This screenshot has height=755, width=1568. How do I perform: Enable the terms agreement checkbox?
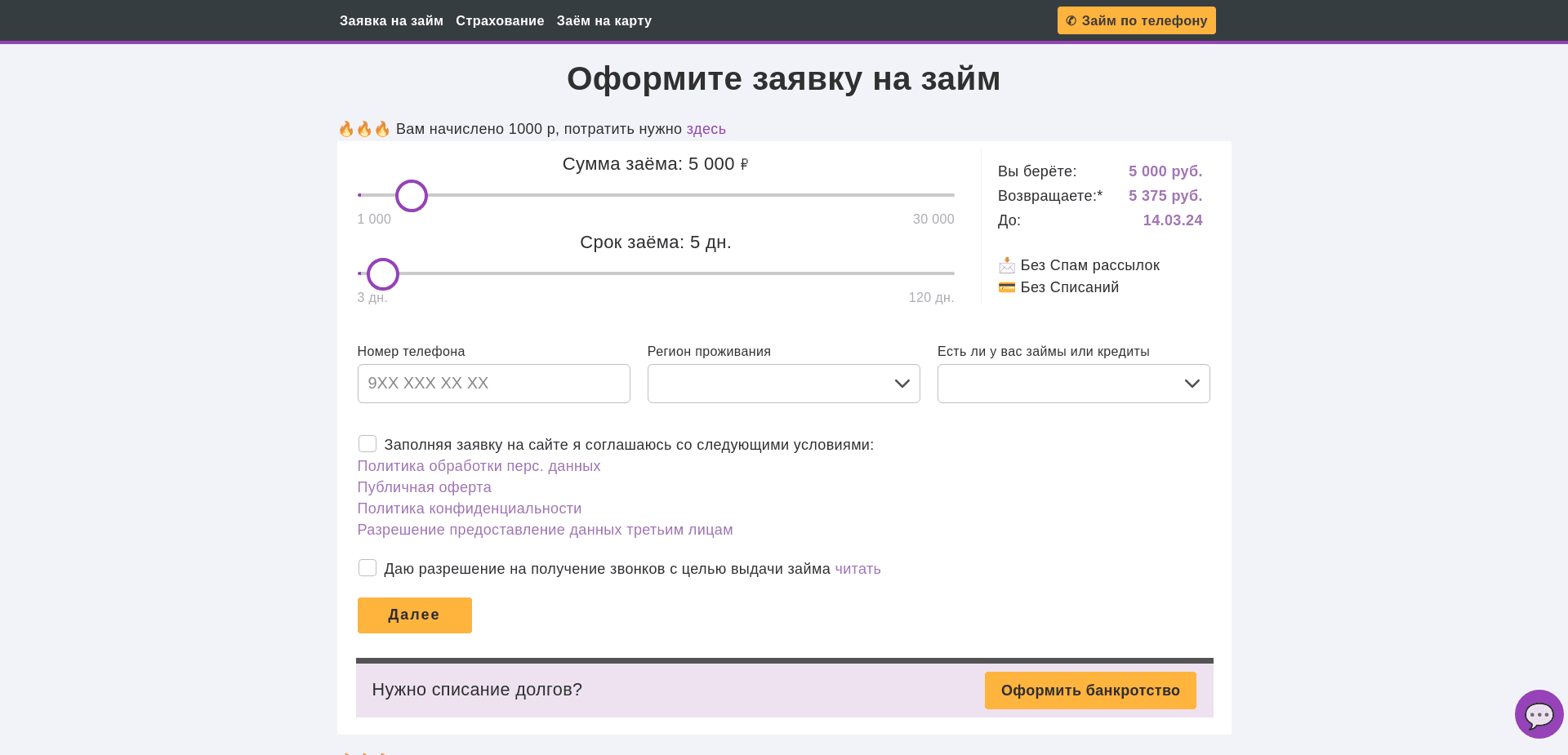pos(367,443)
